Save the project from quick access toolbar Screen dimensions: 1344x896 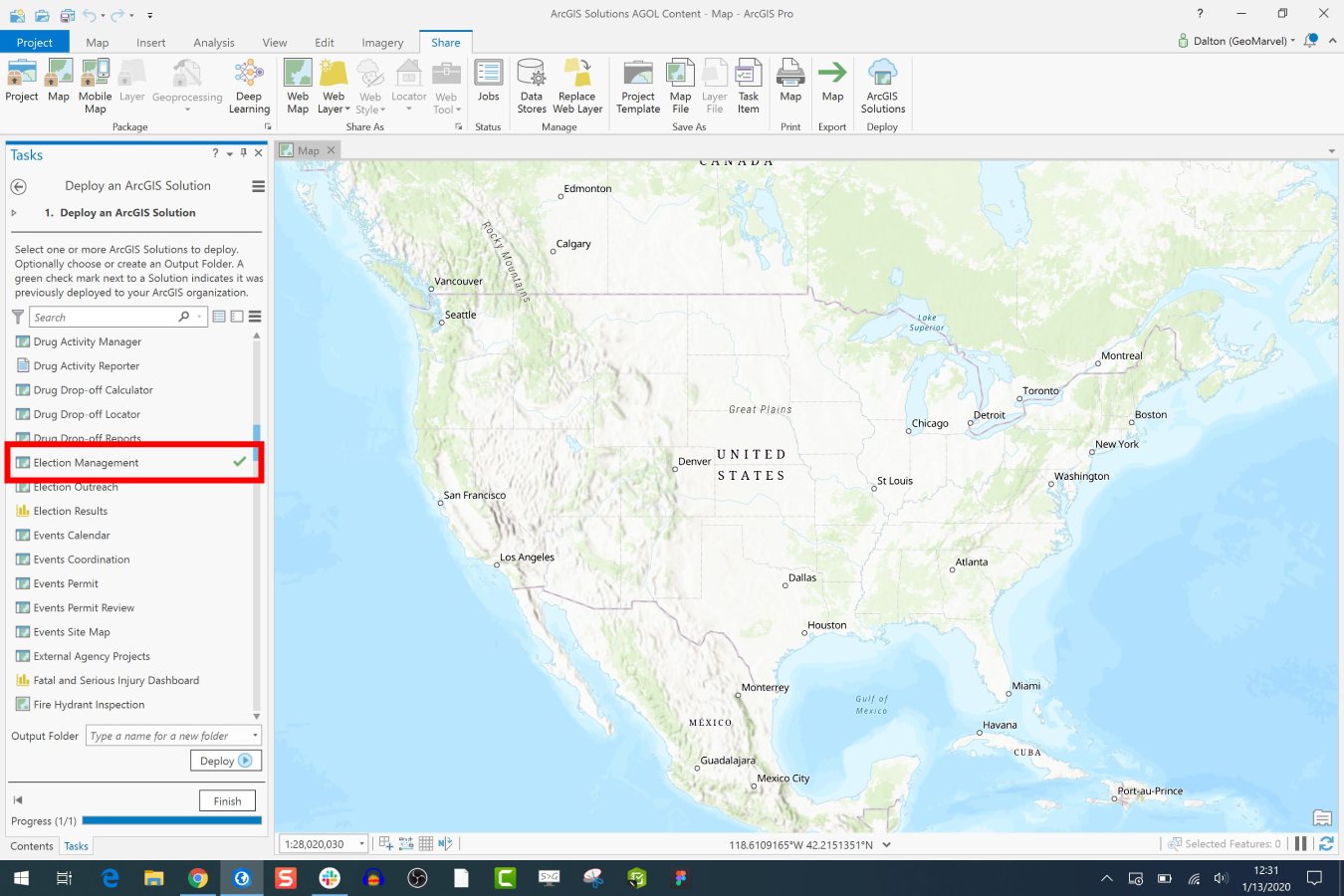pyautogui.click(x=67, y=15)
